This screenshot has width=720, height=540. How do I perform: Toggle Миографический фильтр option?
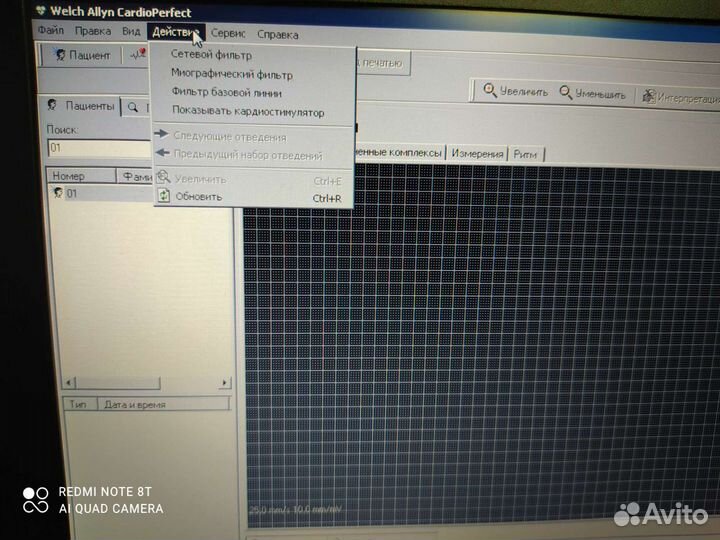(232, 74)
